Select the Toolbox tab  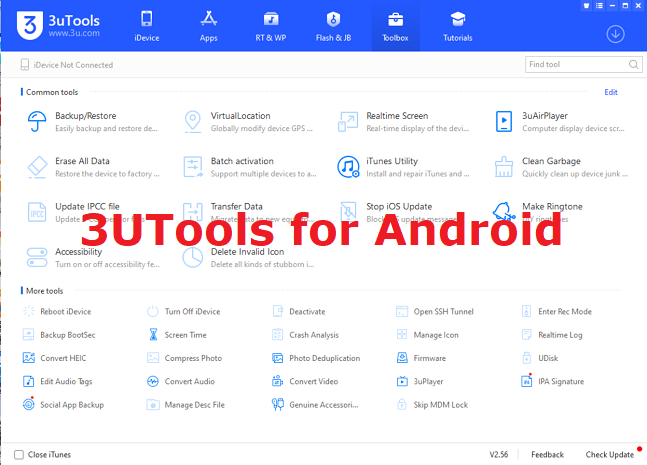(395, 27)
